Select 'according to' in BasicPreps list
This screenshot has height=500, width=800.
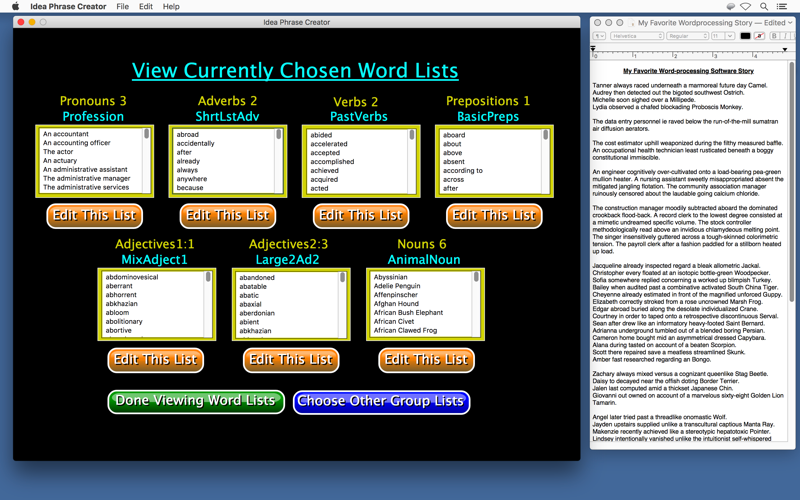coord(463,170)
